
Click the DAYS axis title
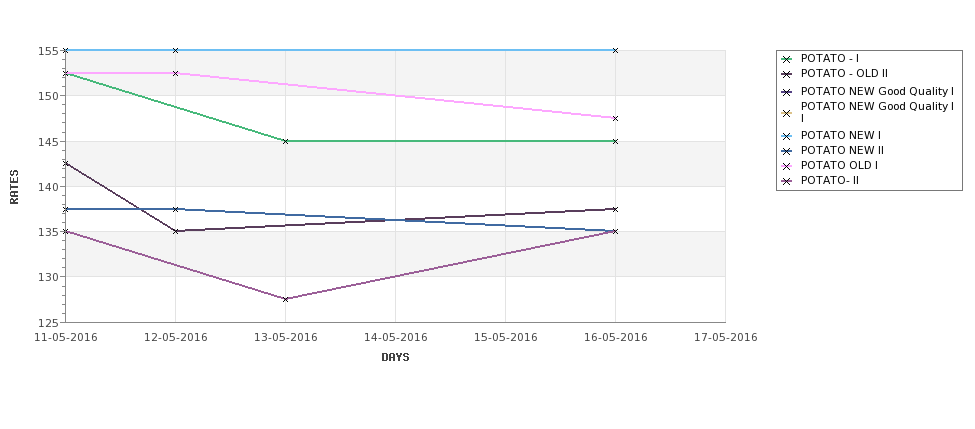coord(395,357)
